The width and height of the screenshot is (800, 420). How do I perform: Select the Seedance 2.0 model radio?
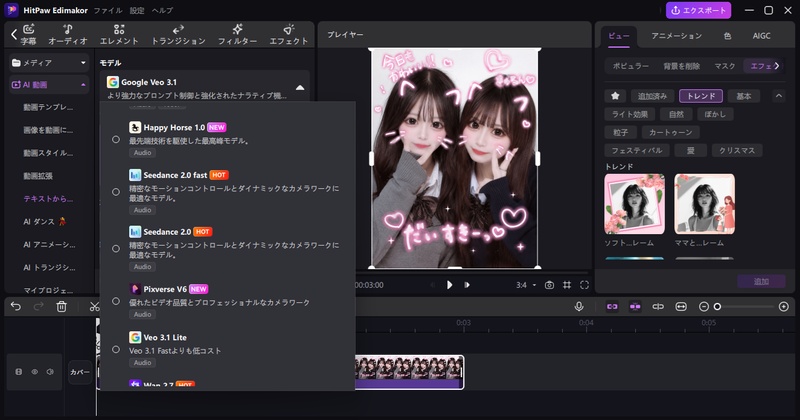(116, 249)
